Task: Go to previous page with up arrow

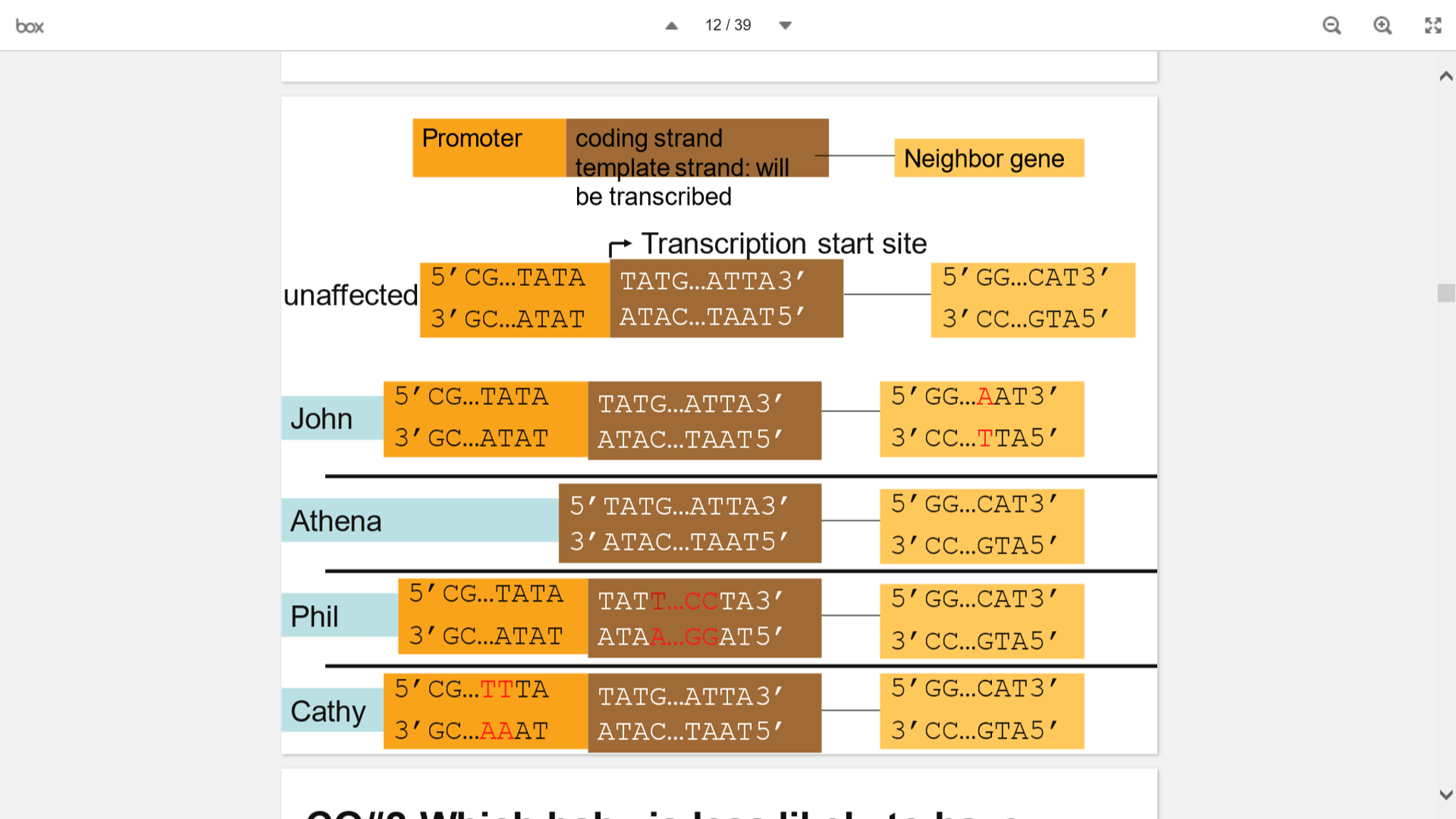Action: (x=671, y=26)
